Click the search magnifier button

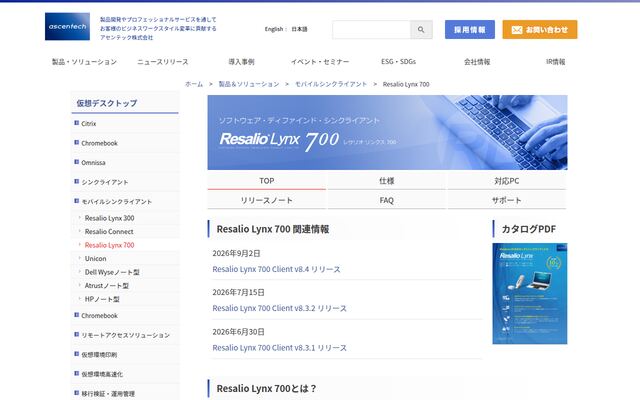421,29
